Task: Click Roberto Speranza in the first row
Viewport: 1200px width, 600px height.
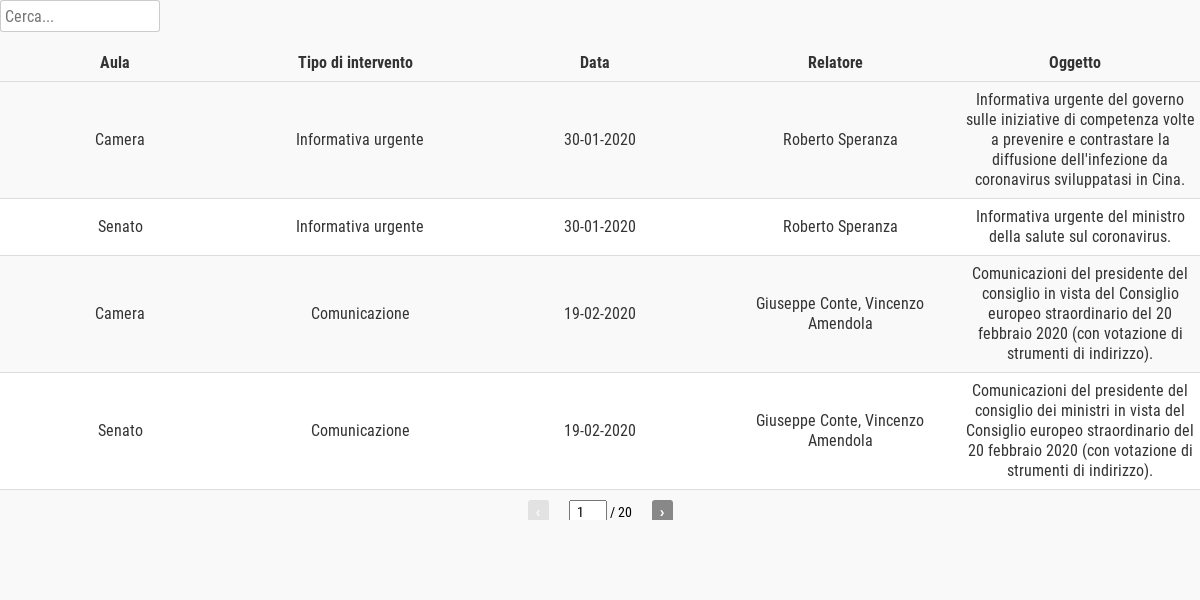Action: 840,140
